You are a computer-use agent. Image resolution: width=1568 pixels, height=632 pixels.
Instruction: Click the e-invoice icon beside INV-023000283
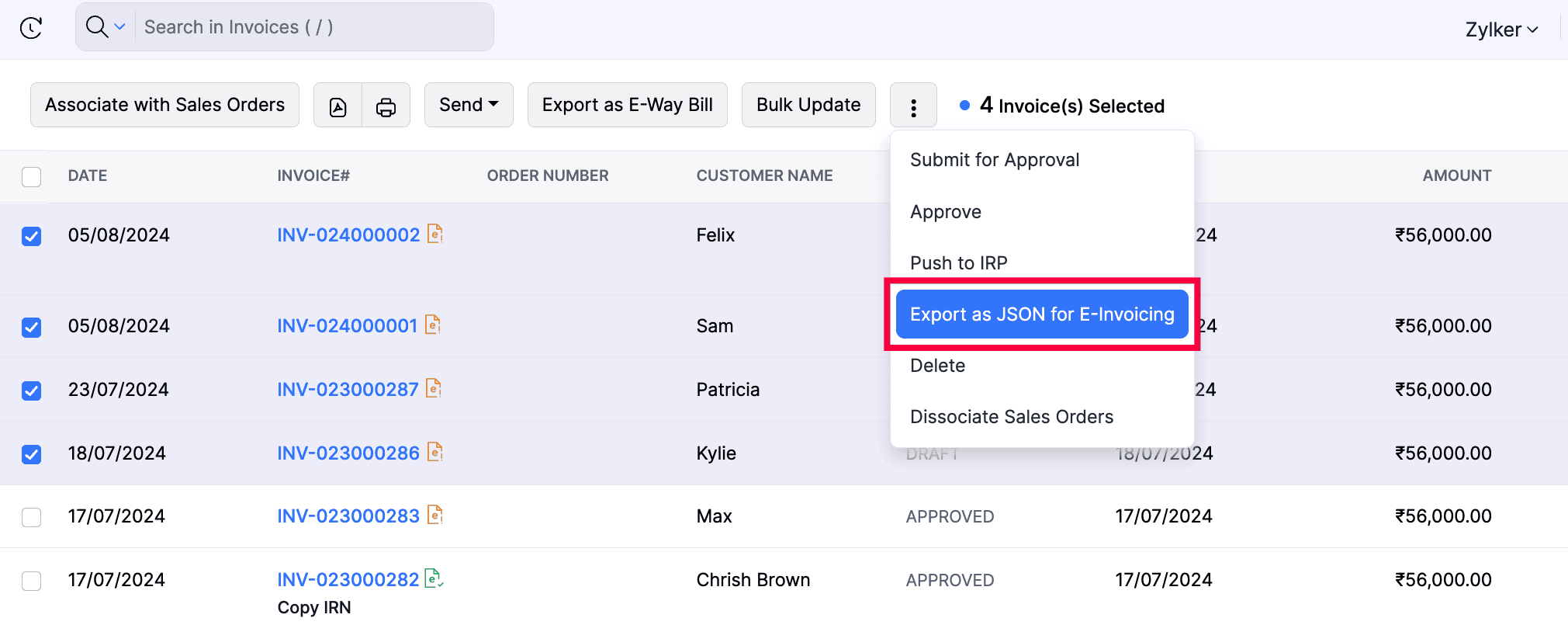click(434, 515)
